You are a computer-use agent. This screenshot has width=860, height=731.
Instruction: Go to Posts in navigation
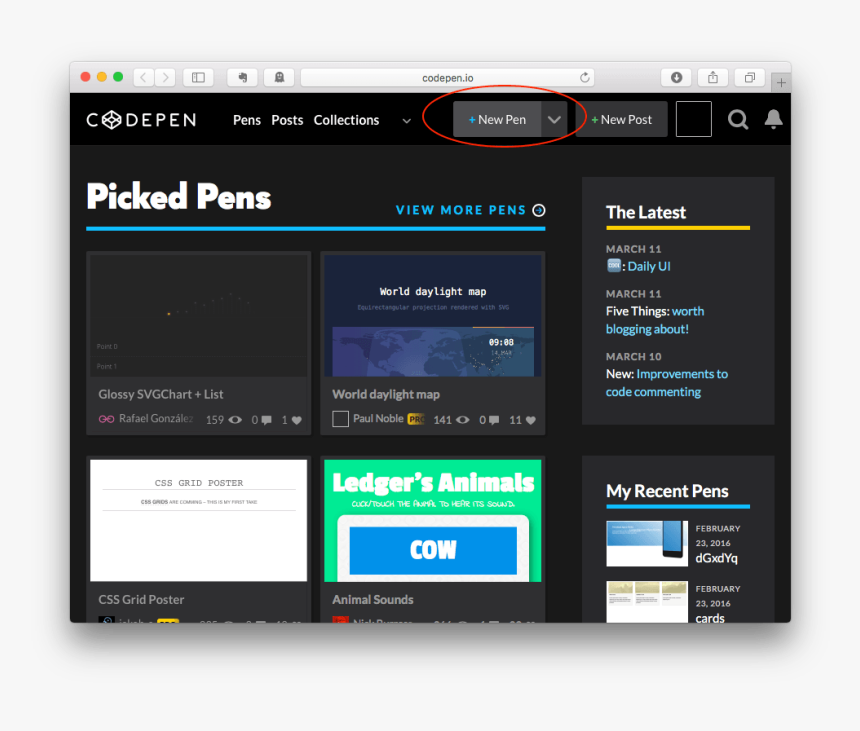pos(287,120)
